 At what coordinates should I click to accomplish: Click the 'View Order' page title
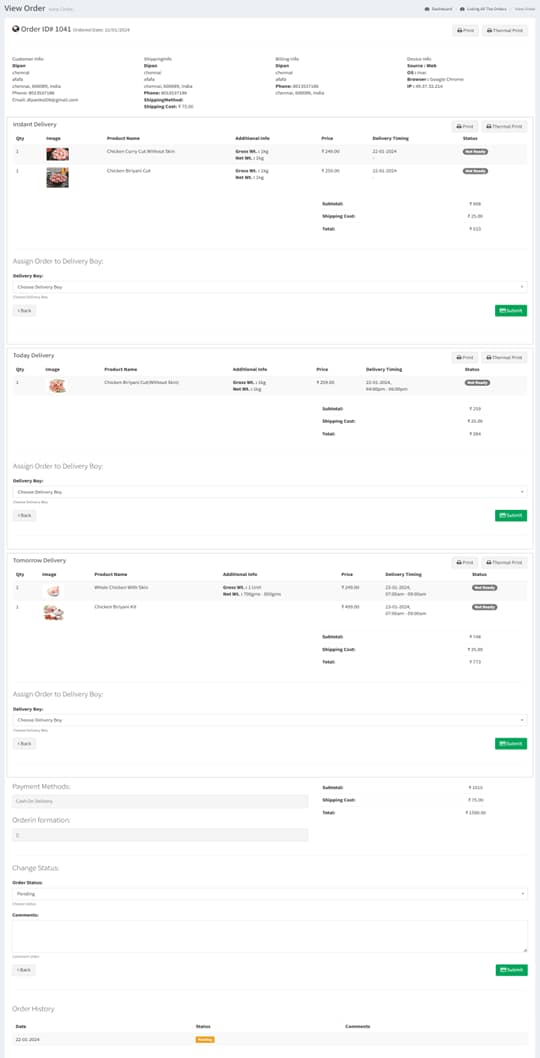tap(24, 8)
